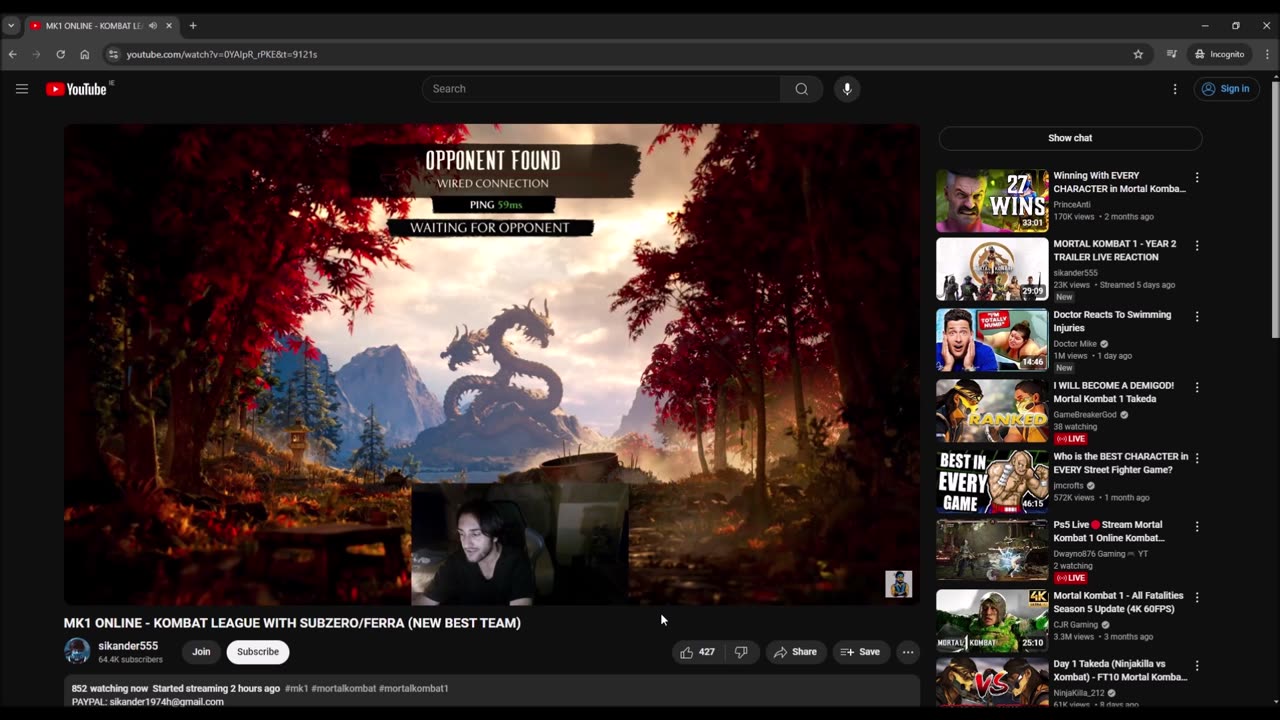Open options for Best Character Street Fighter video
The width and height of the screenshot is (1280, 720).
point(1197,459)
